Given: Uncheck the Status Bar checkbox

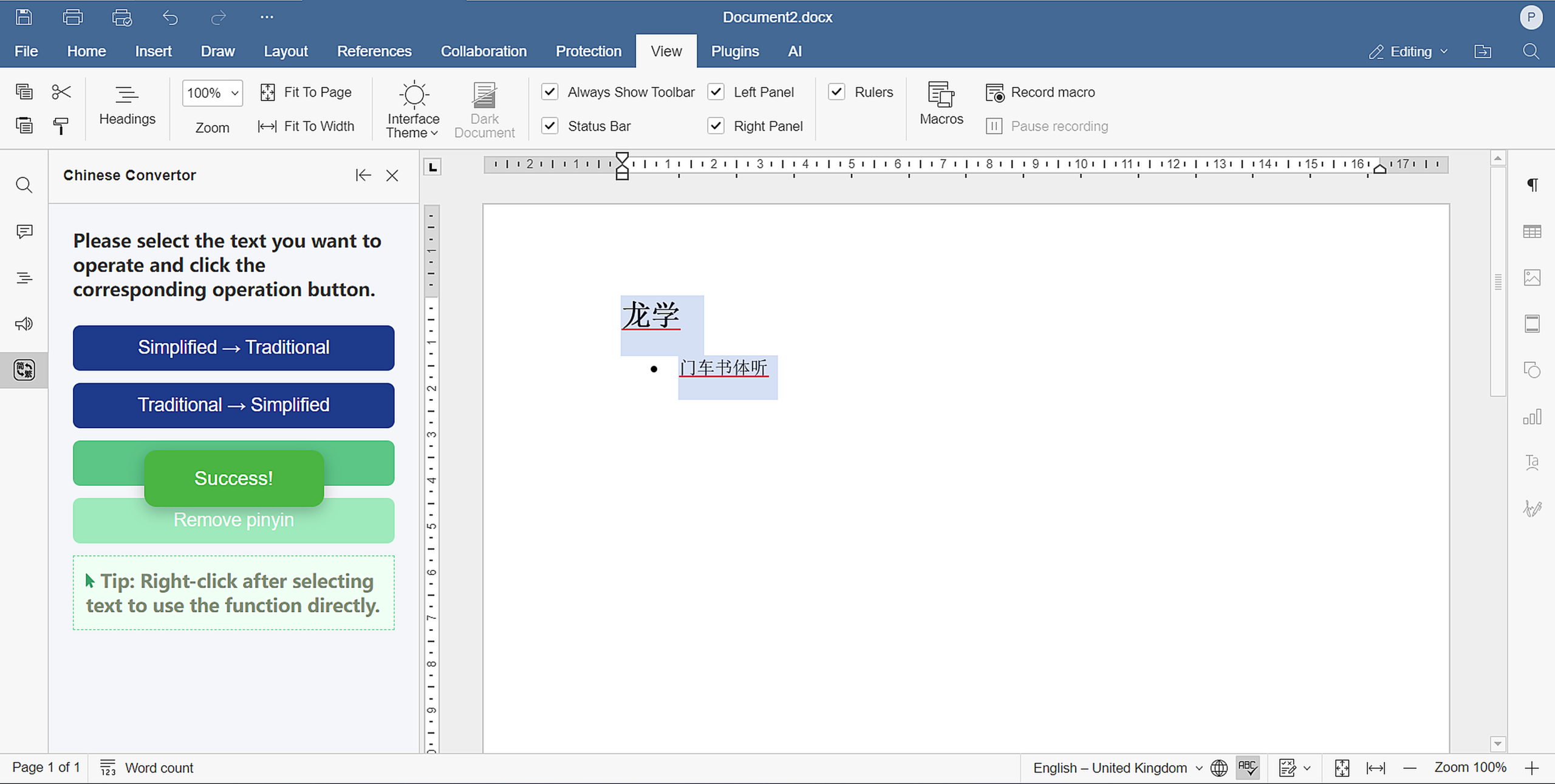Looking at the screenshot, I should click(550, 126).
